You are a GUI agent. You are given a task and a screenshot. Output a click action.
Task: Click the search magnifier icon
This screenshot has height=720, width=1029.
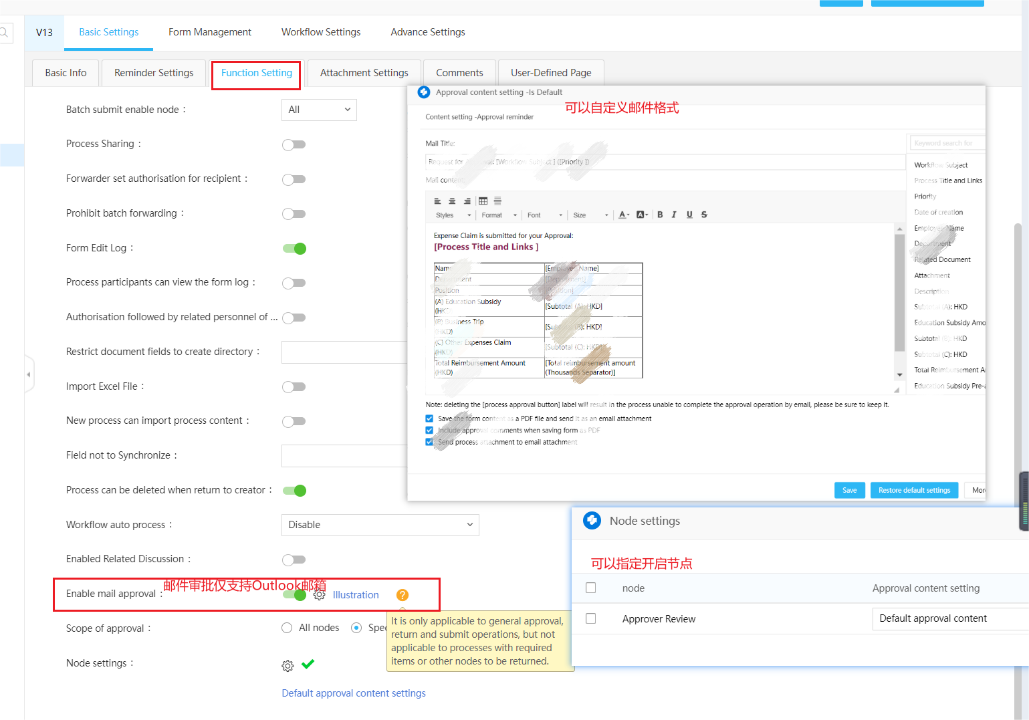point(4,32)
